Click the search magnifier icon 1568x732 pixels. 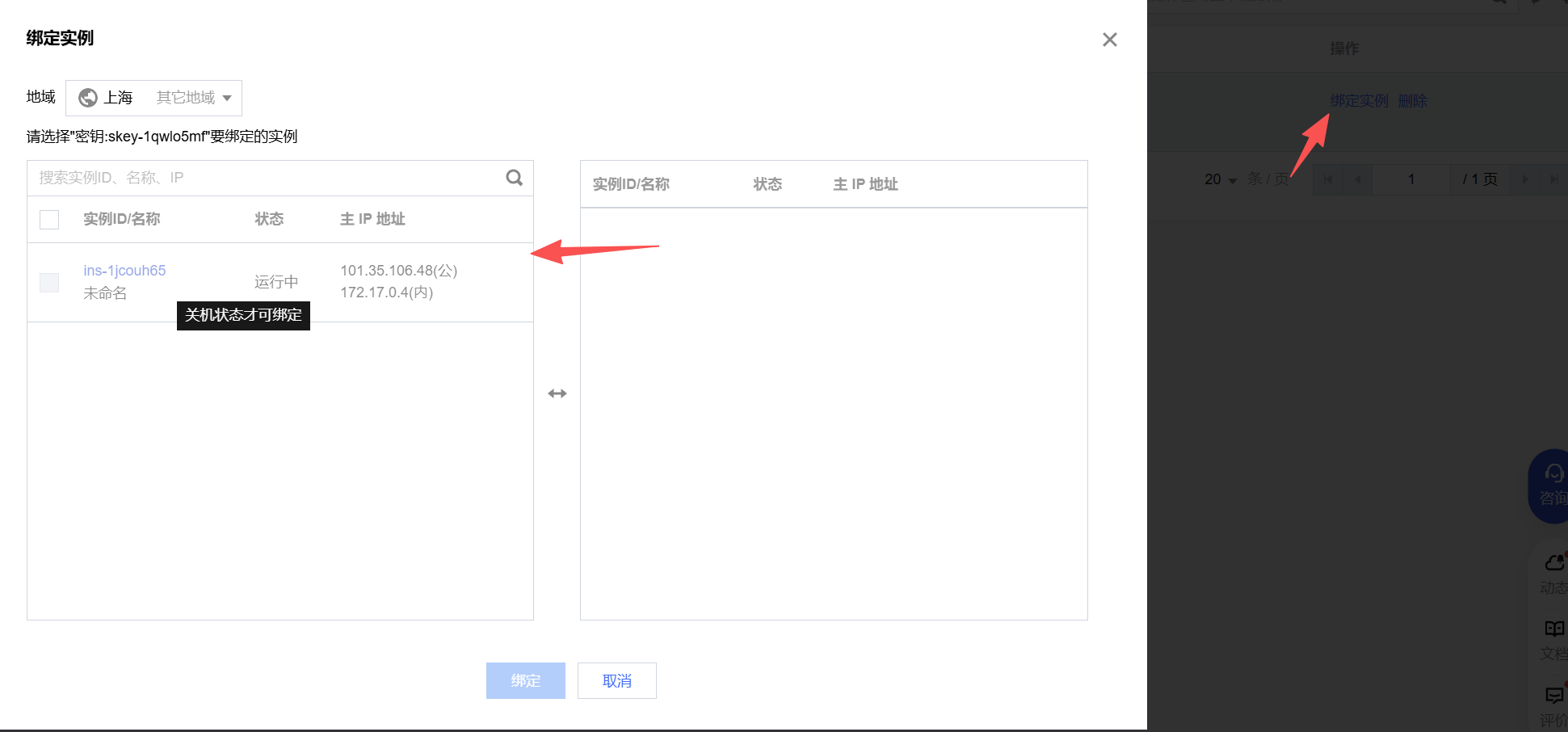coord(515,178)
